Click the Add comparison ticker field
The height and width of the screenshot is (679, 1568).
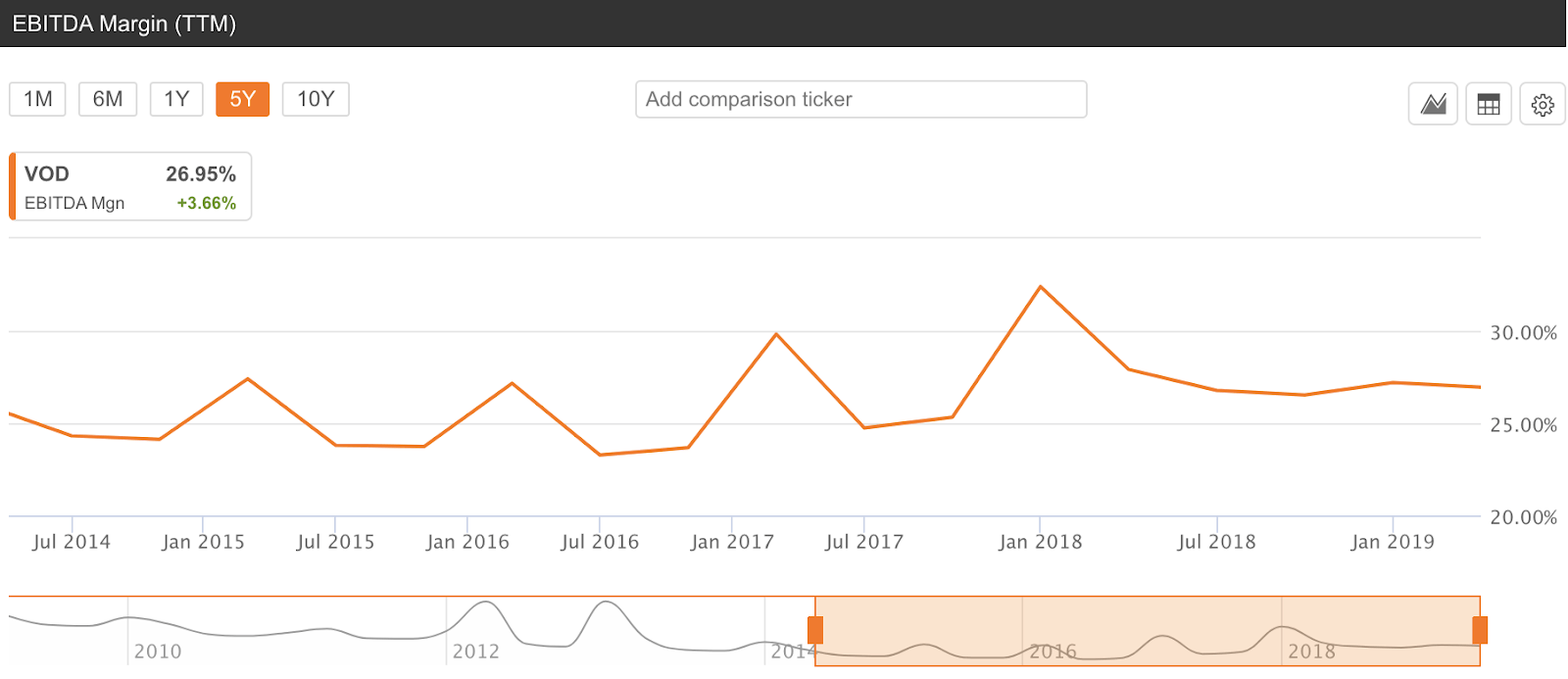point(861,99)
